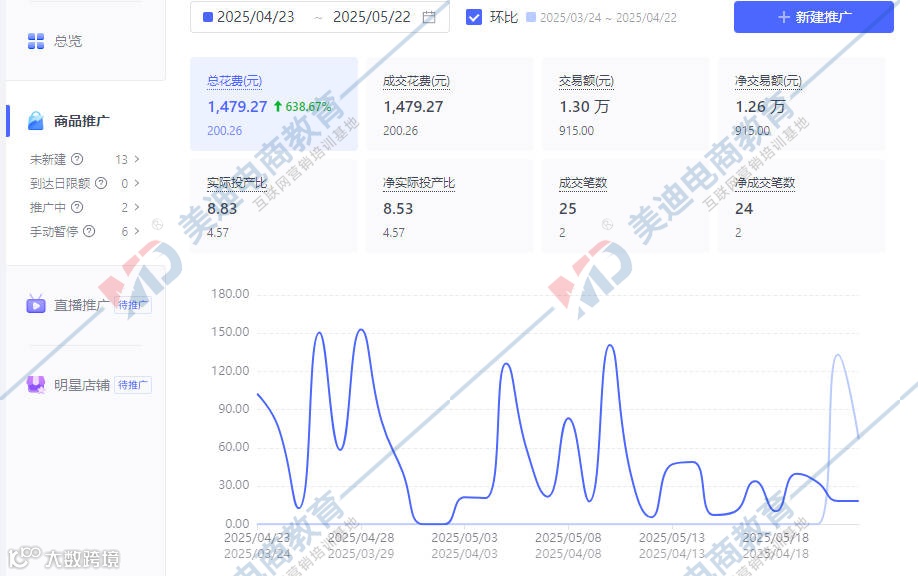Select the 商品推广 shopping bag icon
The image size is (918, 576).
(x=36, y=121)
